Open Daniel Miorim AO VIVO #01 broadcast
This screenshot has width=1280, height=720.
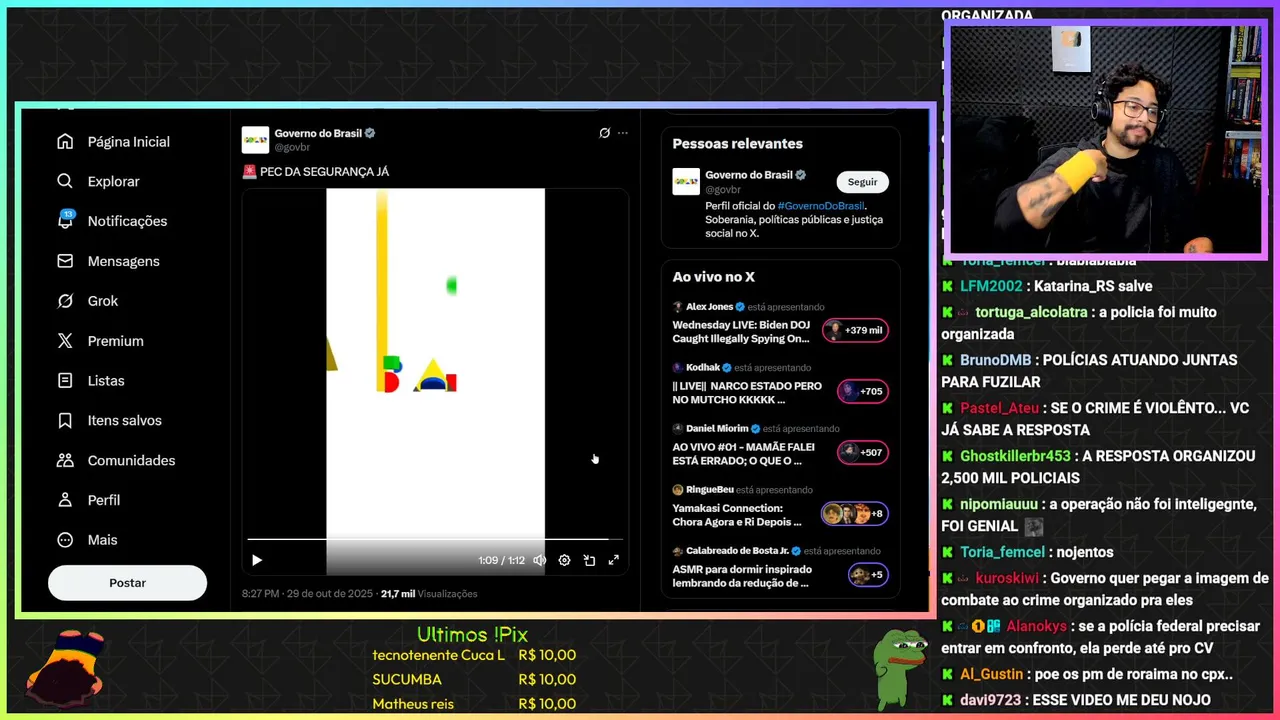pos(743,454)
